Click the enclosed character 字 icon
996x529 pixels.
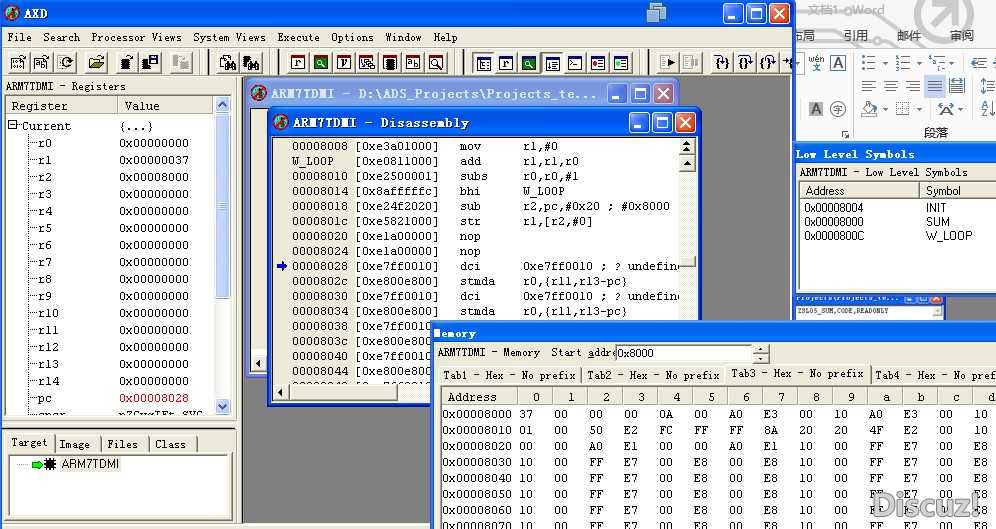click(837, 109)
